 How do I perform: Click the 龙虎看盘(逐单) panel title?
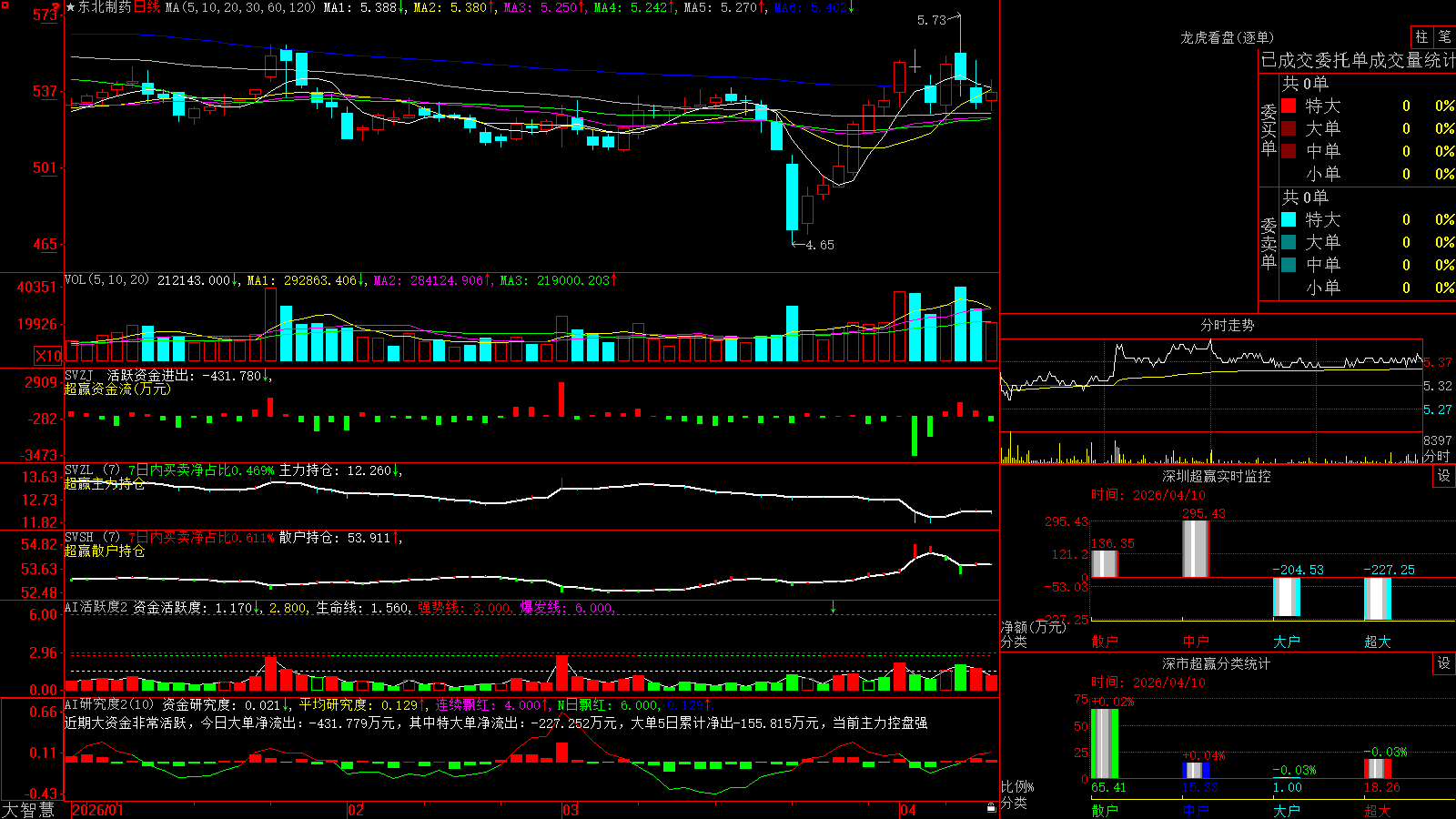click(x=1228, y=37)
